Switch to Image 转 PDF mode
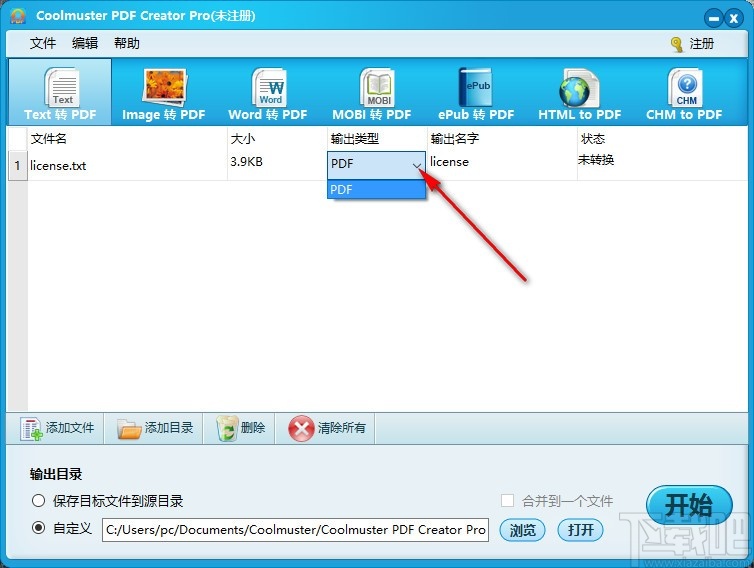754x568 pixels. pyautogui.click(x=163, y=92)
